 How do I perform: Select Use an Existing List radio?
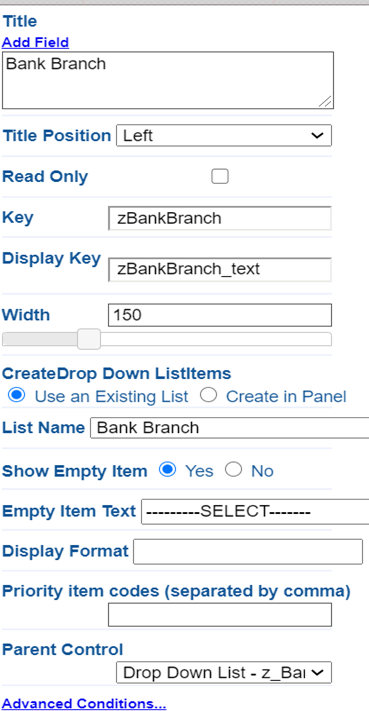pos(17,395)
